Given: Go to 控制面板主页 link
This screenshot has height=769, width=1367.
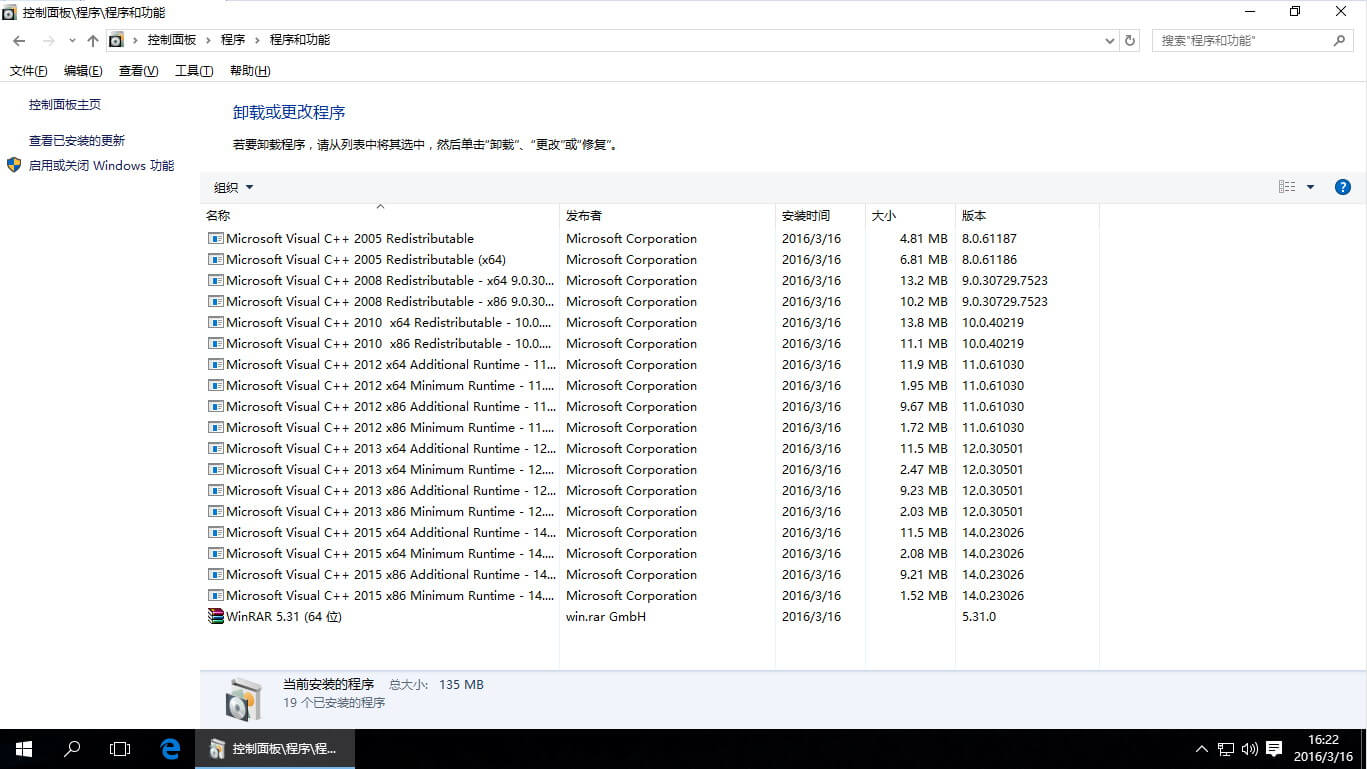Looking at the screenshot, I should point(65,105).
